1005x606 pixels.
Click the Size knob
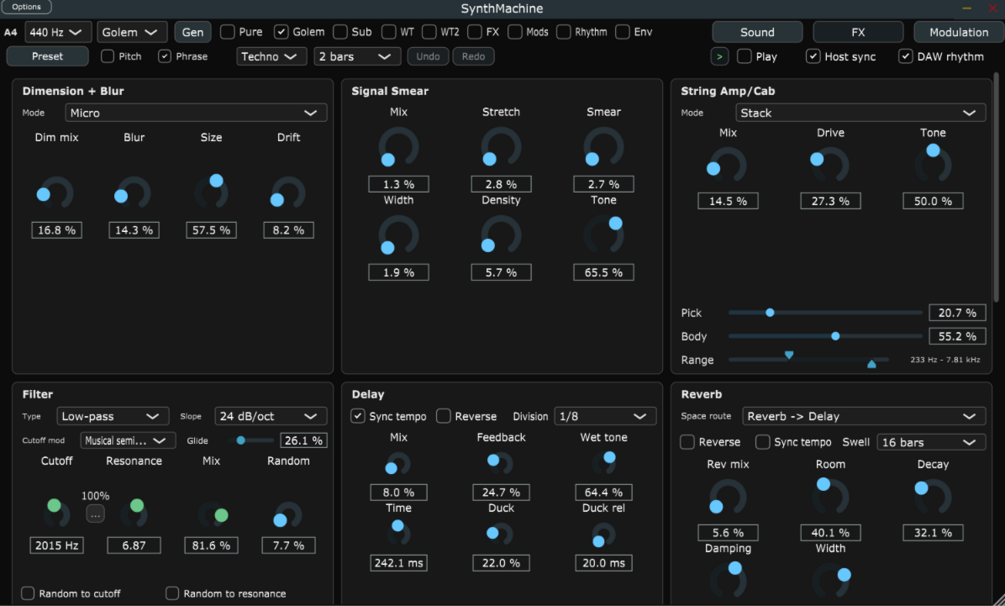pyautogui.click(x=211, y=192)
